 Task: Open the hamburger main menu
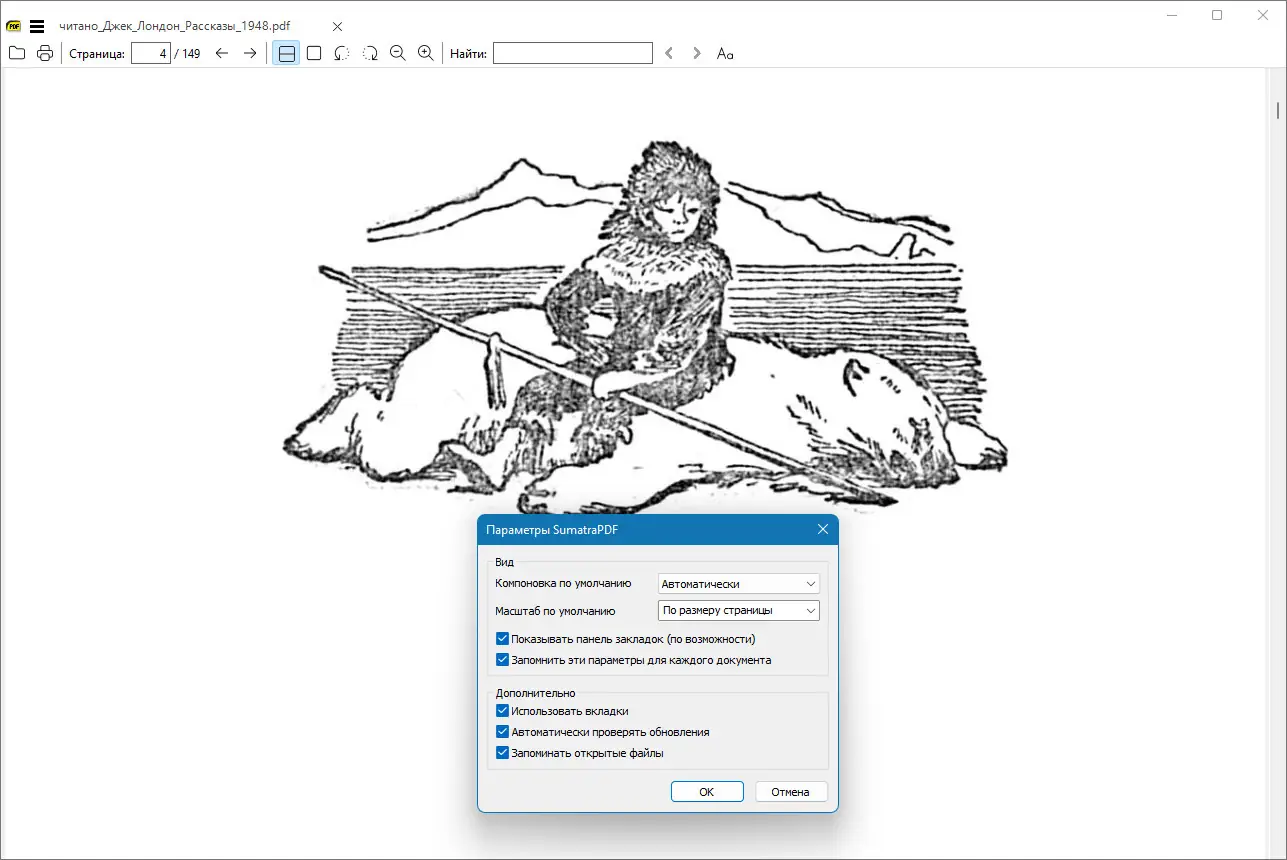point(37,26)
